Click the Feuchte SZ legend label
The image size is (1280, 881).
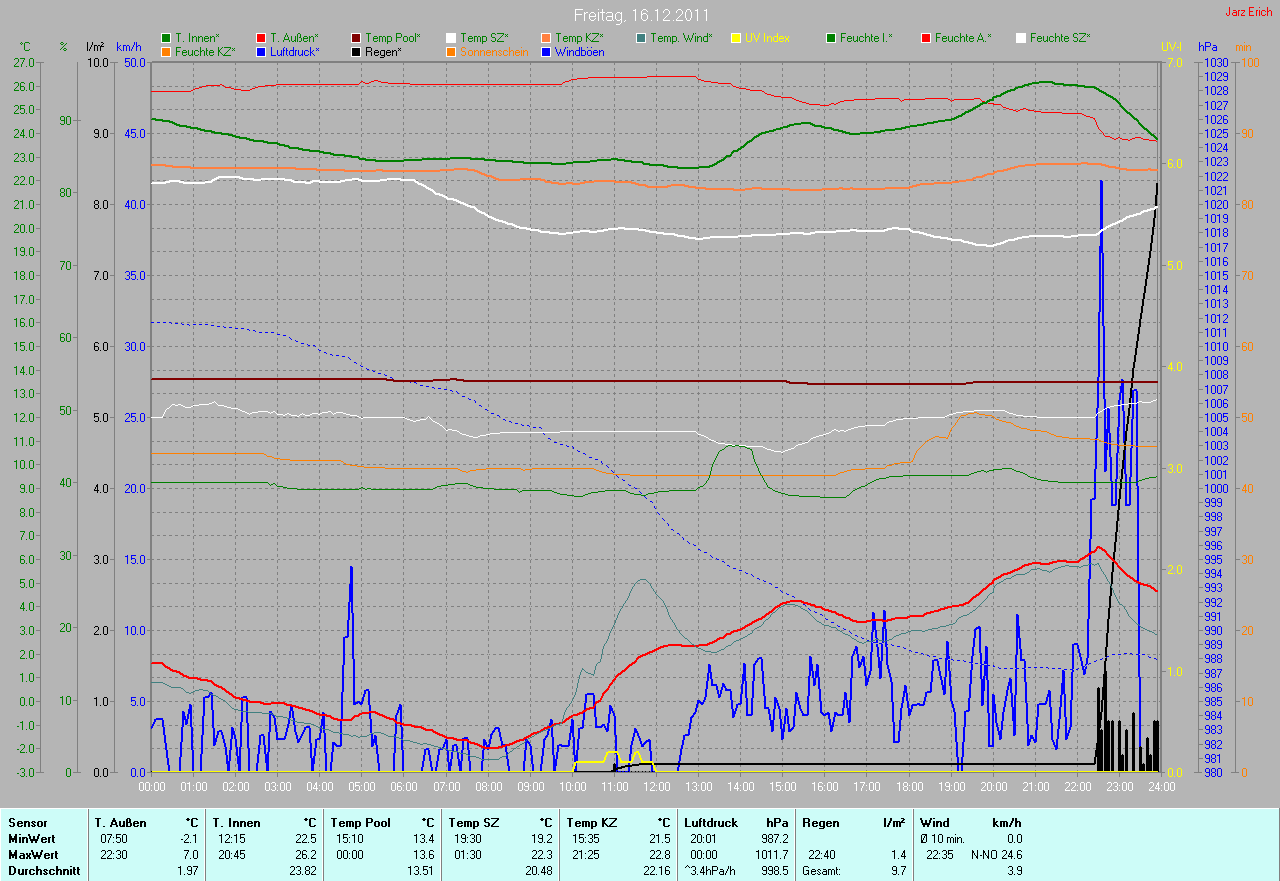tap(1059, 38)
